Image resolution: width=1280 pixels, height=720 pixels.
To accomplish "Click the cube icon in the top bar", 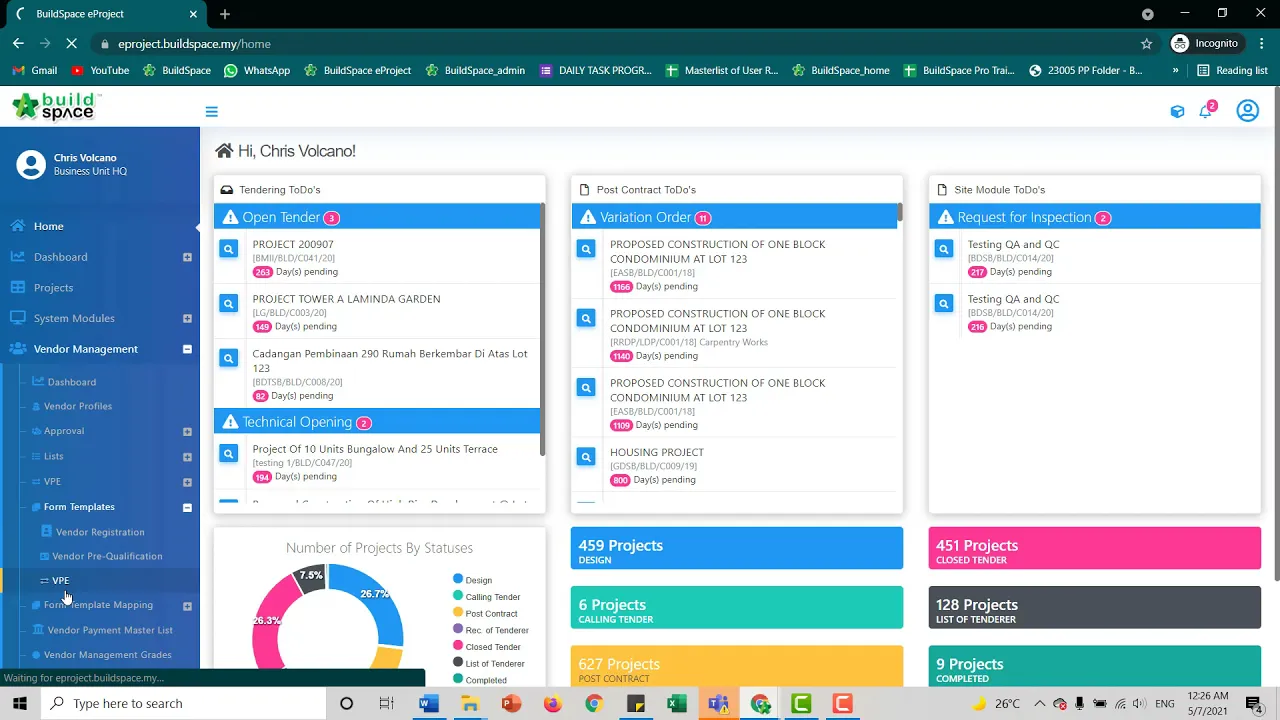I will coord(1177,111).
